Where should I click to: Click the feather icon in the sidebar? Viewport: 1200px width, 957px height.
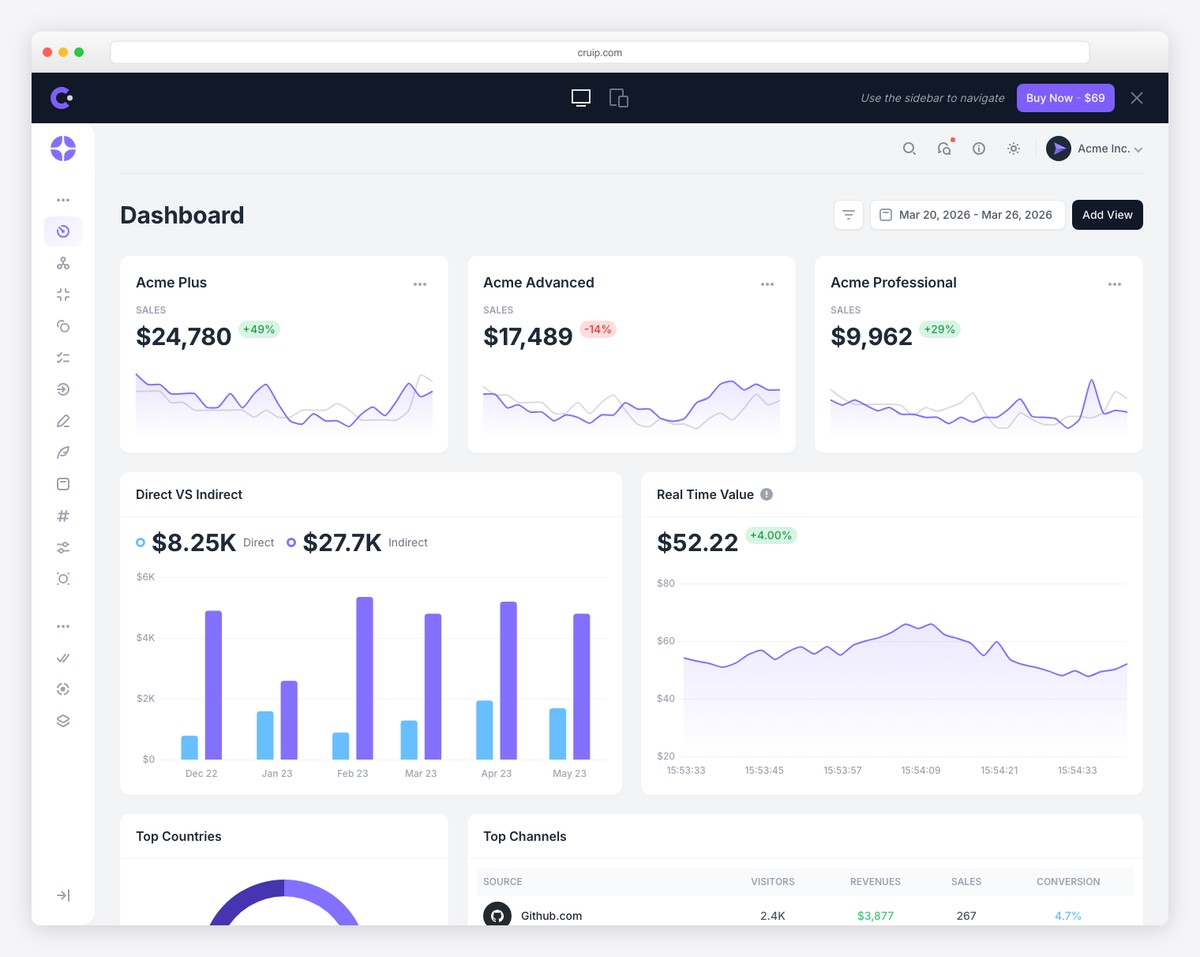(63, 452)
